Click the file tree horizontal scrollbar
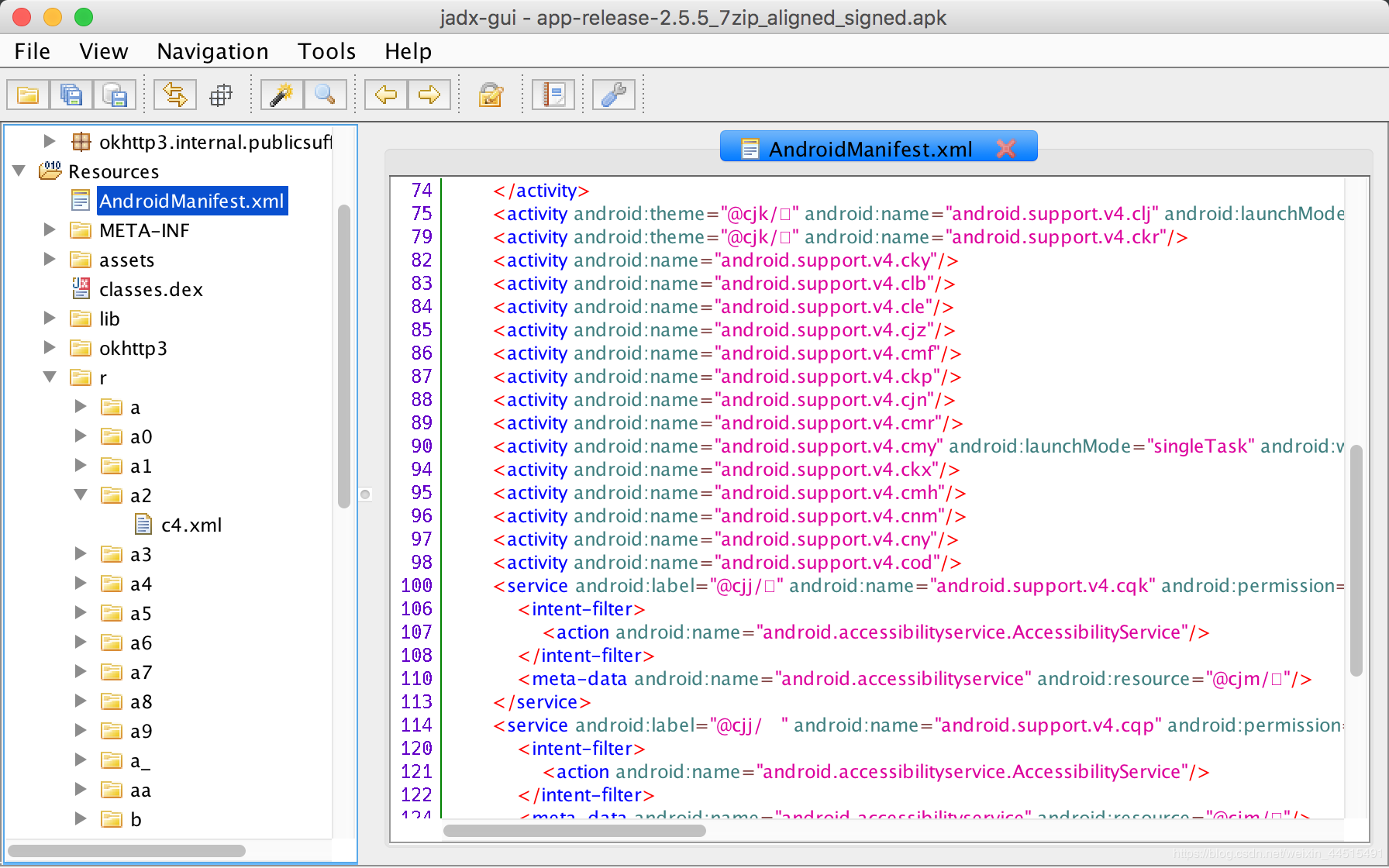This screenshot has width=1389, height=868. coord(126,851)
